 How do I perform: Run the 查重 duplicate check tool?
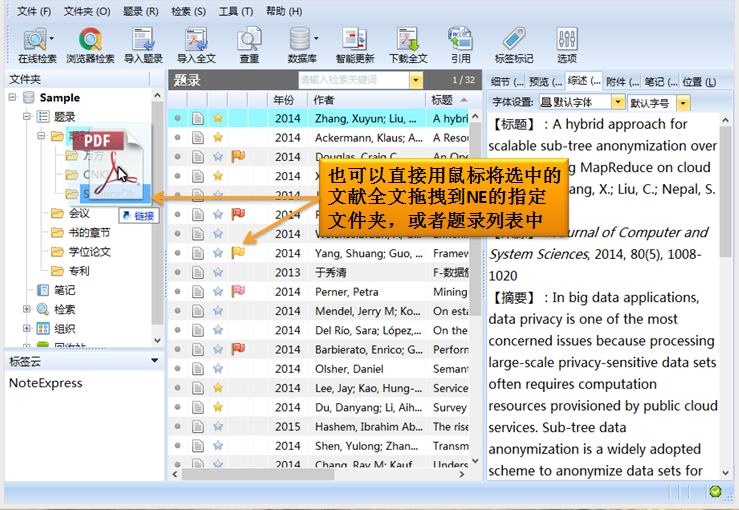(249, 45)
